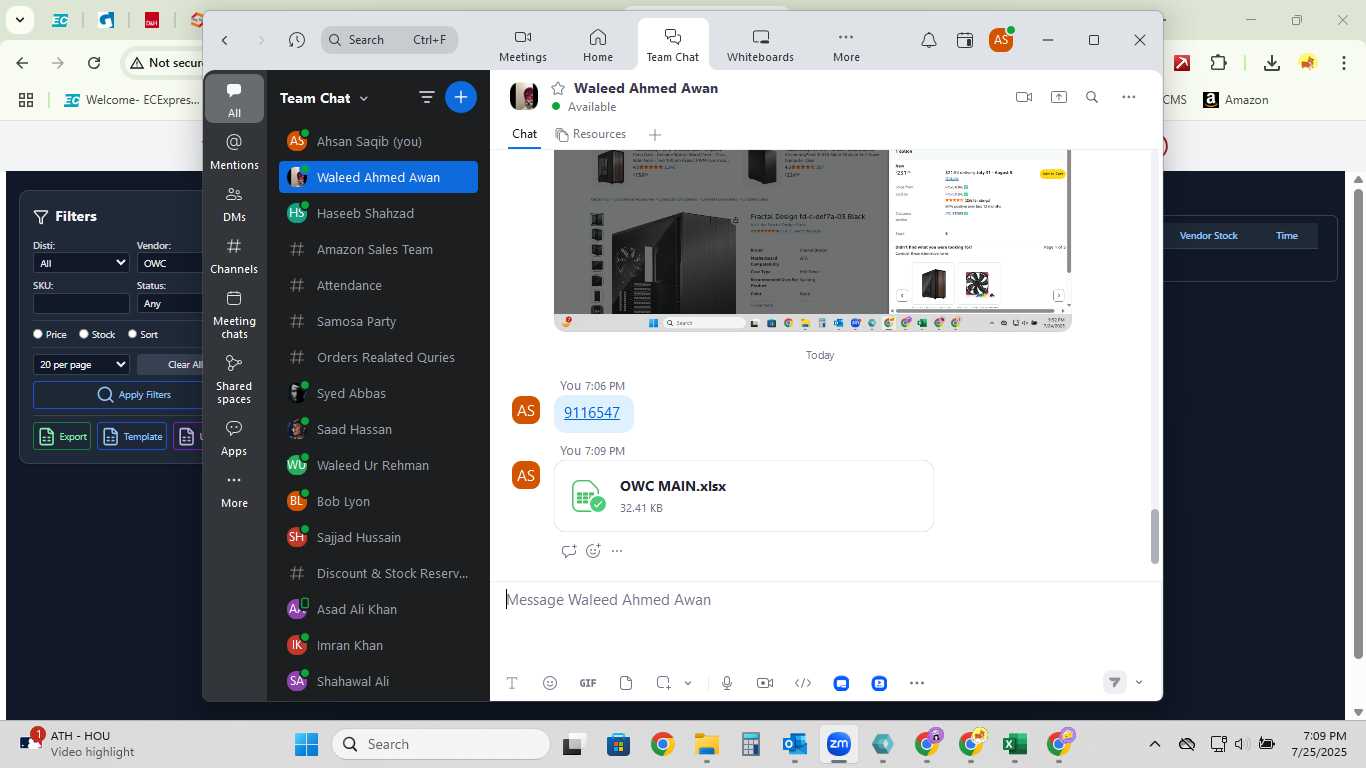Click the blue new chat plus button
The image size is (1366, 768).
pos(460,97)
